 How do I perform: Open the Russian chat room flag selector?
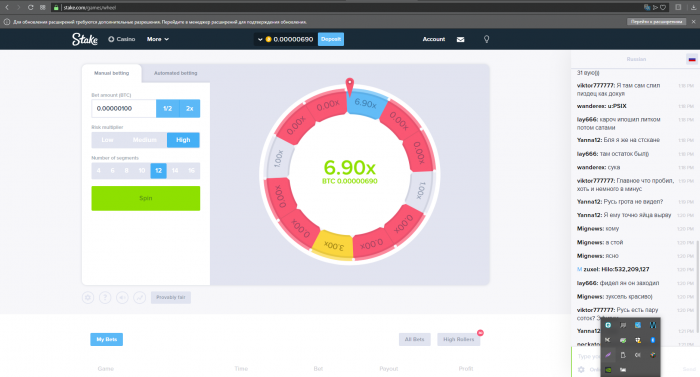[x=692, y=59]
